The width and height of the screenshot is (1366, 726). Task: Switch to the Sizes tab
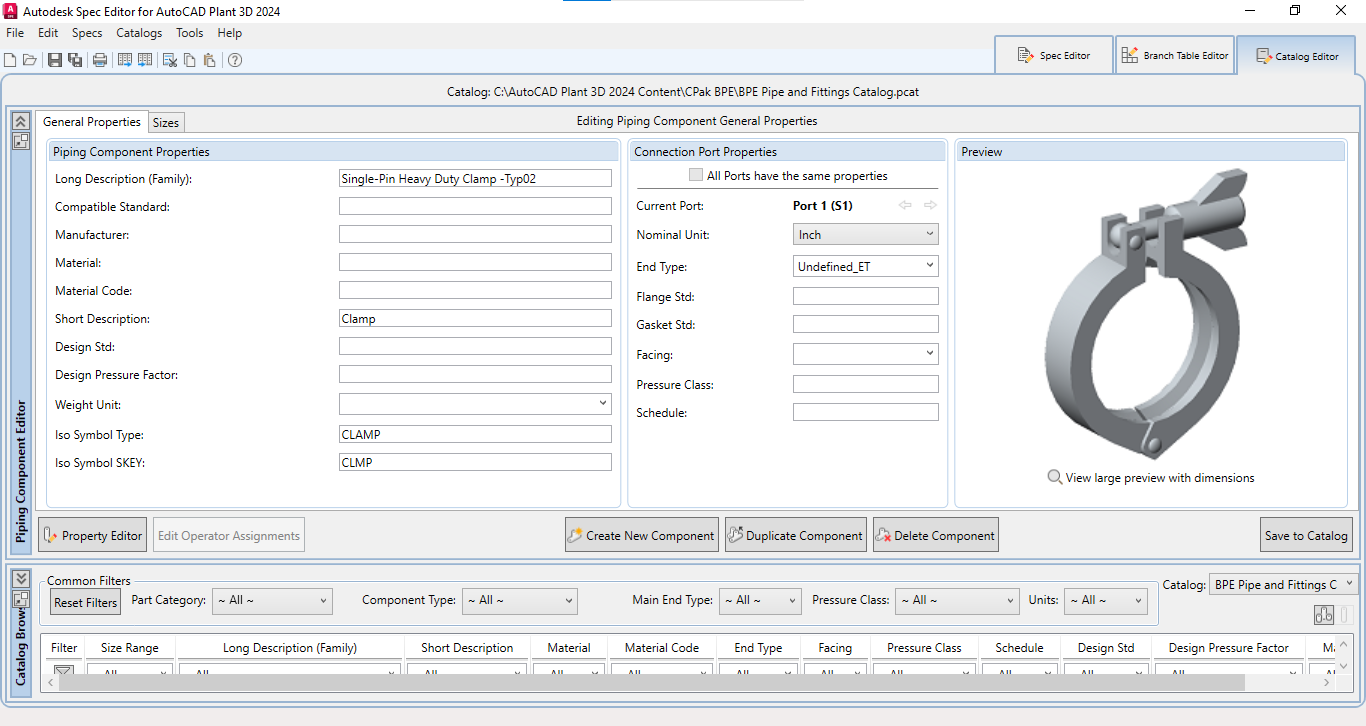166,123
